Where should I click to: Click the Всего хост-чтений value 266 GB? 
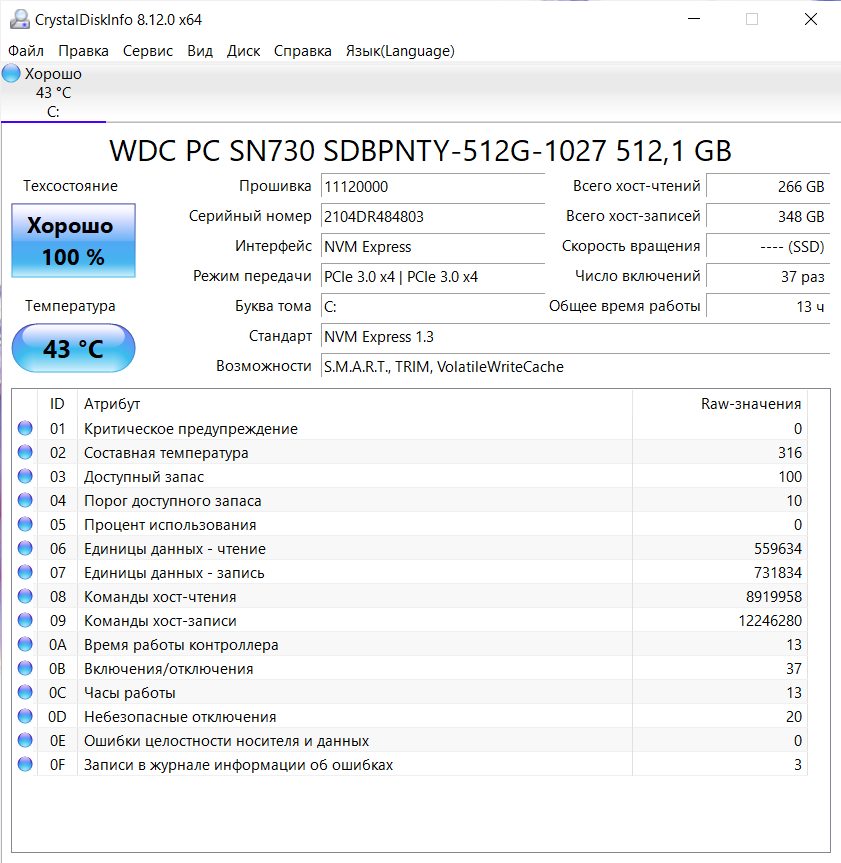click(x=768, y=187)
